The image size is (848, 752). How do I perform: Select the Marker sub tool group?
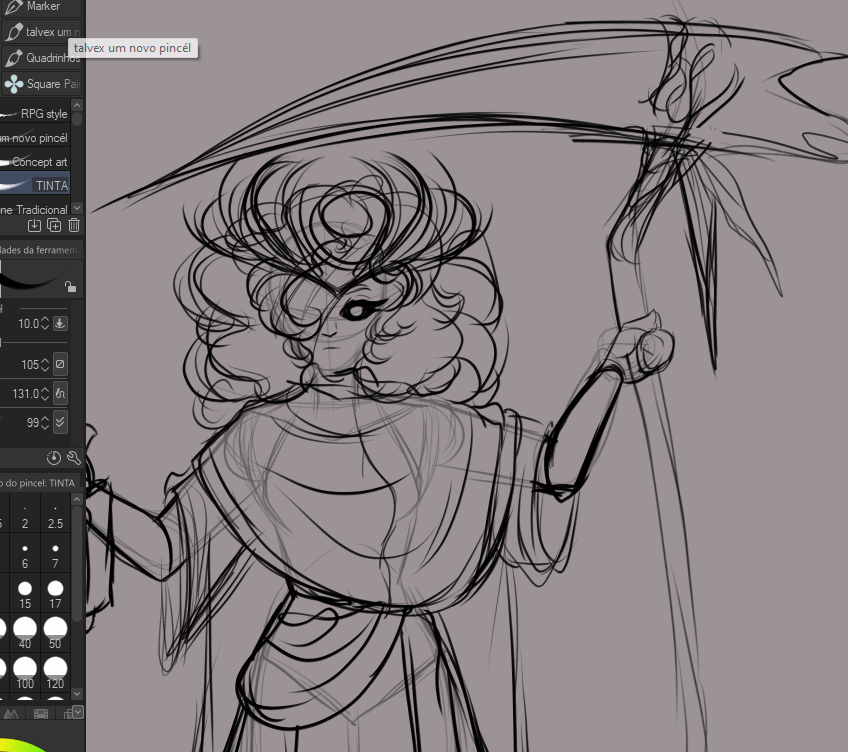[41, 7]
